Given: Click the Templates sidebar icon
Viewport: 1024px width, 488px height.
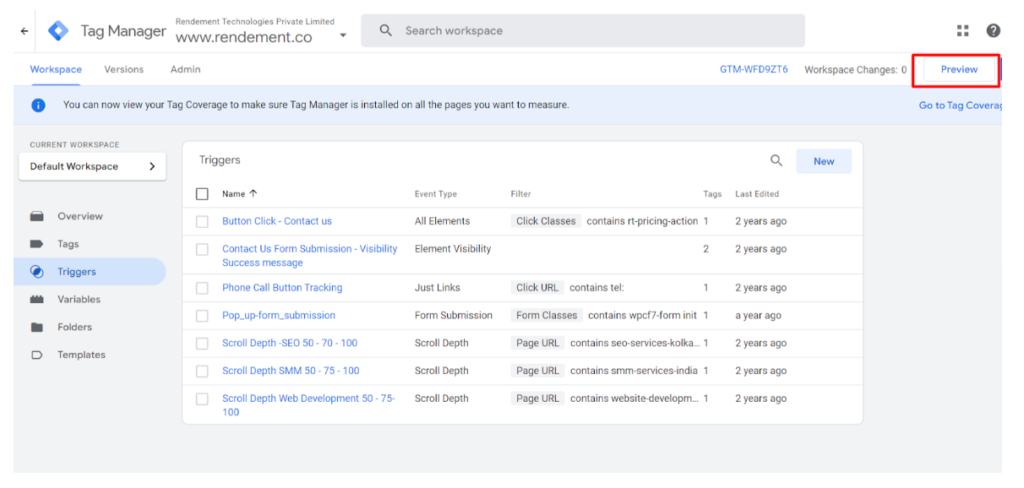Looking at the screenshot, I should 37,355.
